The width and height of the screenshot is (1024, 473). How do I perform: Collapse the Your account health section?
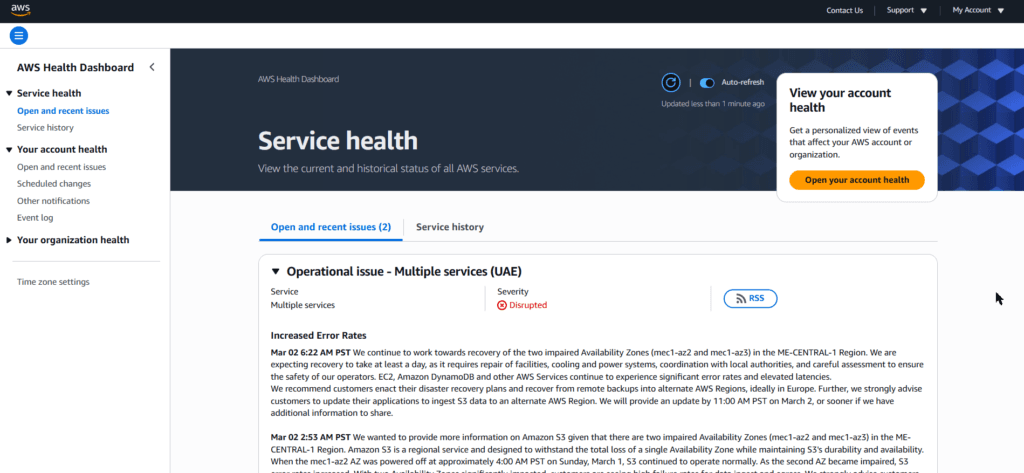coord(9,150)
